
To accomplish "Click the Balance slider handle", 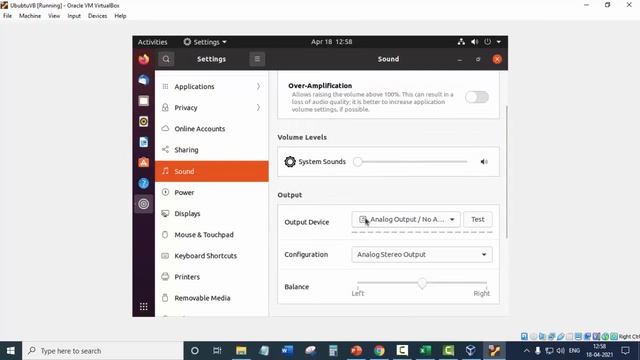I will (422, 283).
